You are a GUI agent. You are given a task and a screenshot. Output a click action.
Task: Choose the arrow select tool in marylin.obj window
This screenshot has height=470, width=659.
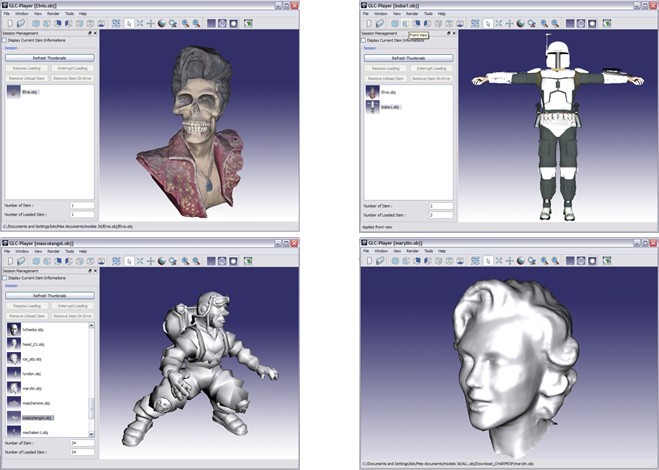[x=488, y=261]
